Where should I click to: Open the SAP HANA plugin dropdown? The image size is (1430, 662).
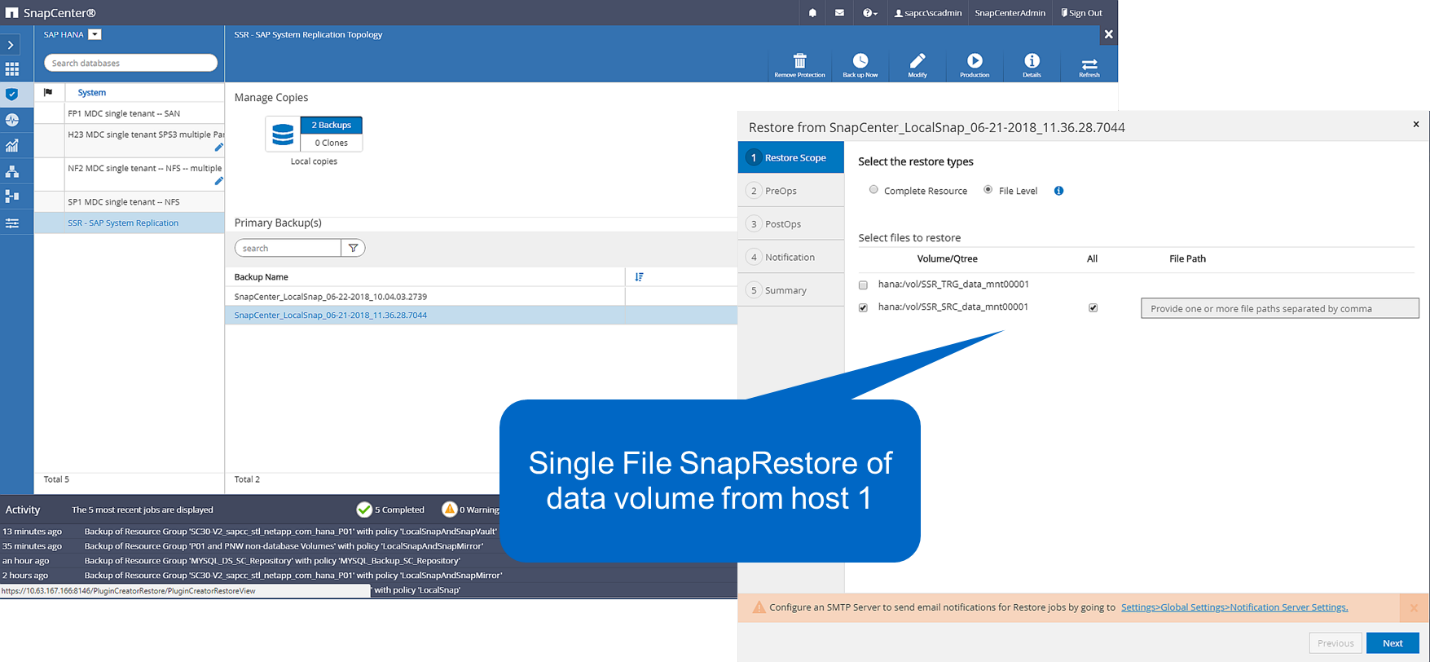point(95,35)
